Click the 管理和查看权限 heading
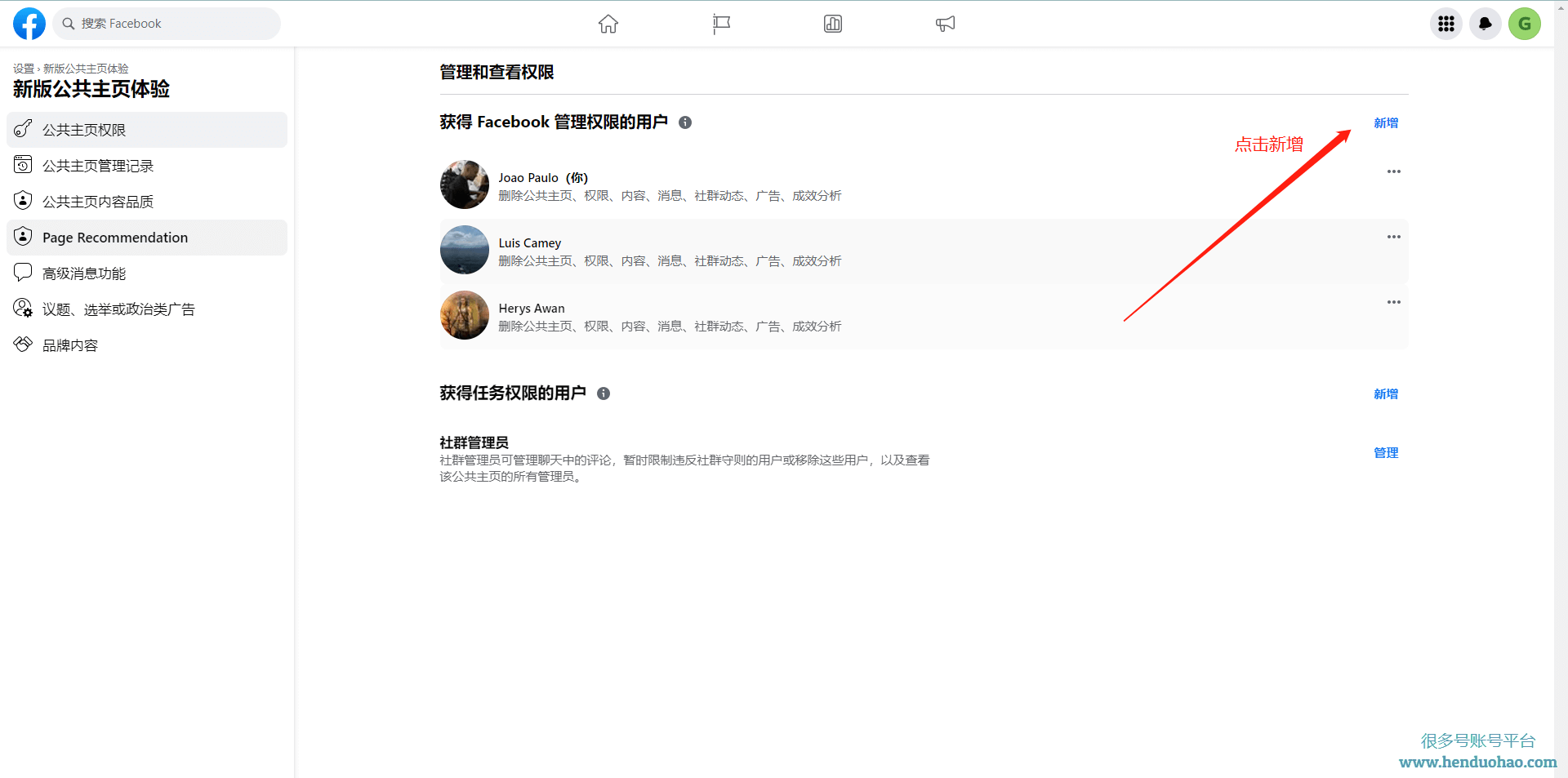Viewport: 1568px width, 778px height. [x=497, y=73]
